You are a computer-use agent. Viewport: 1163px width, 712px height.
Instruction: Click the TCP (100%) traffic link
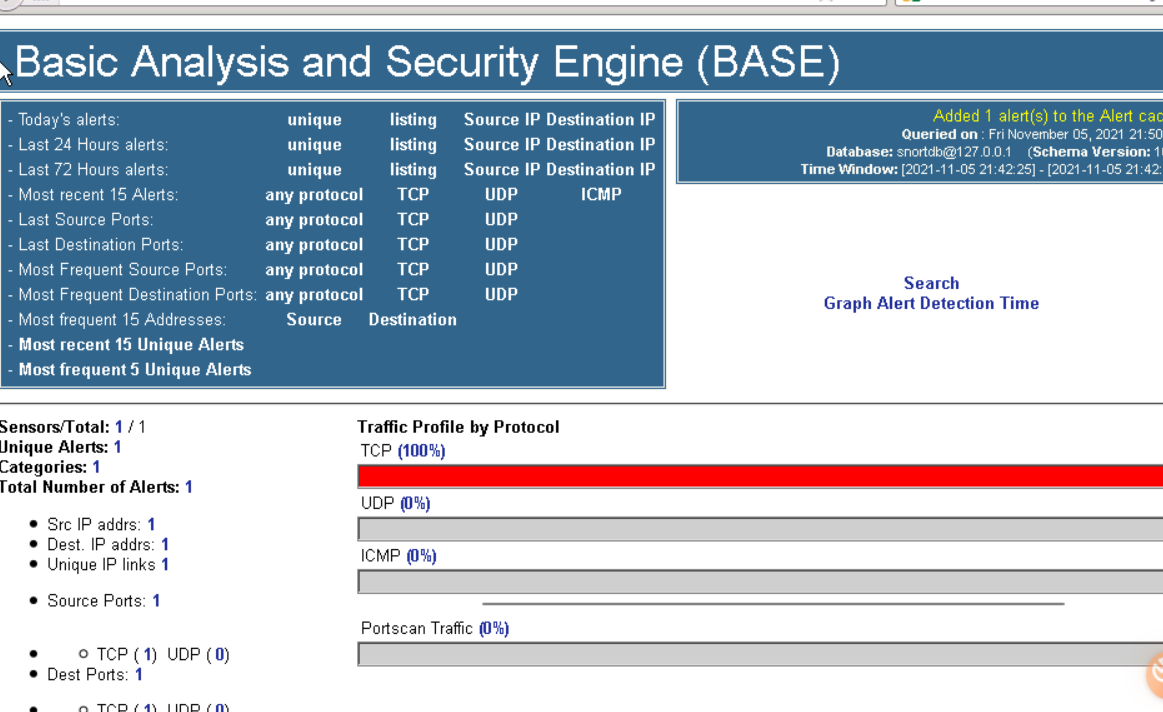click(421, 451)
